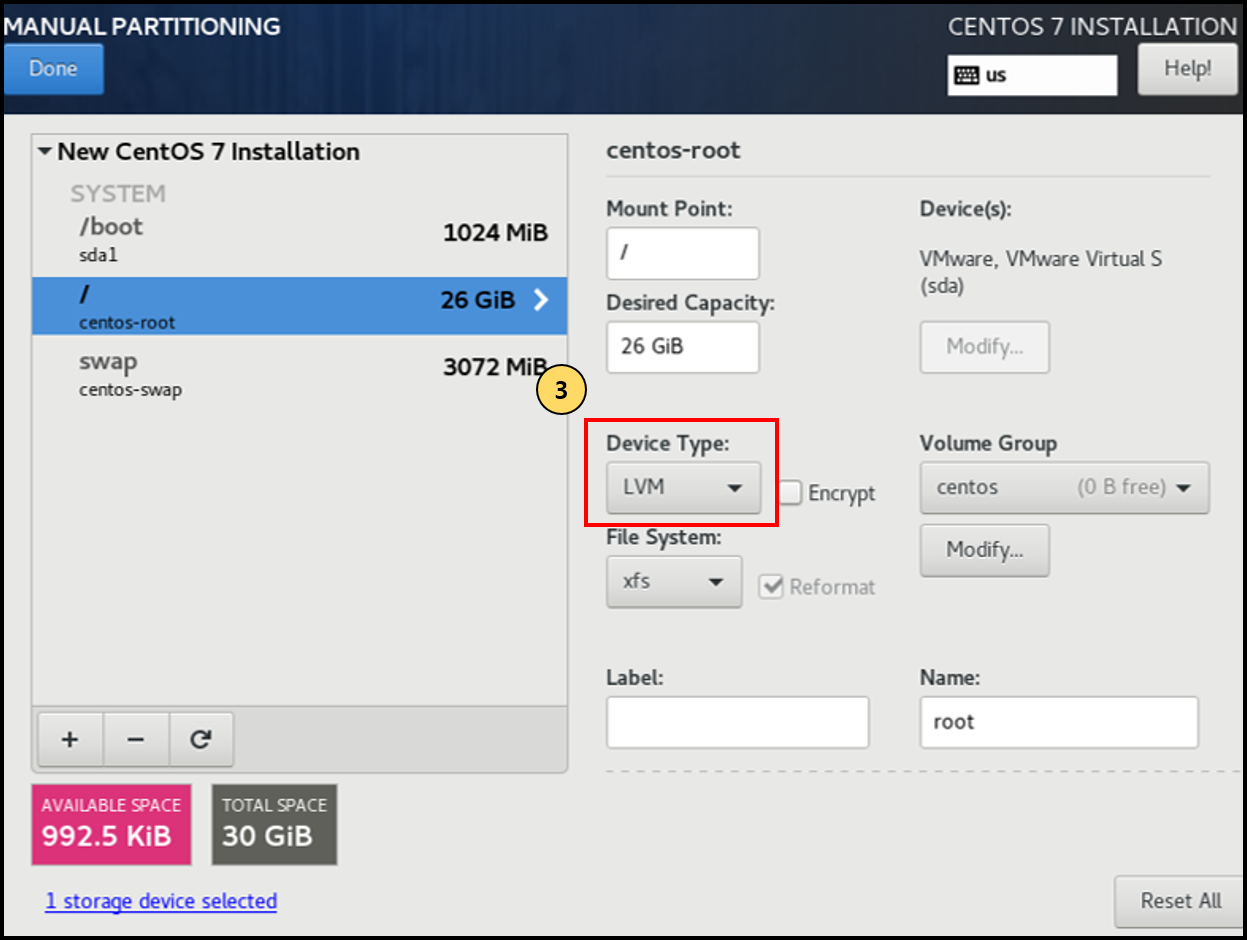Click the Help! button
This screenshot has height=940, width=1247.
coord(1188,68)
